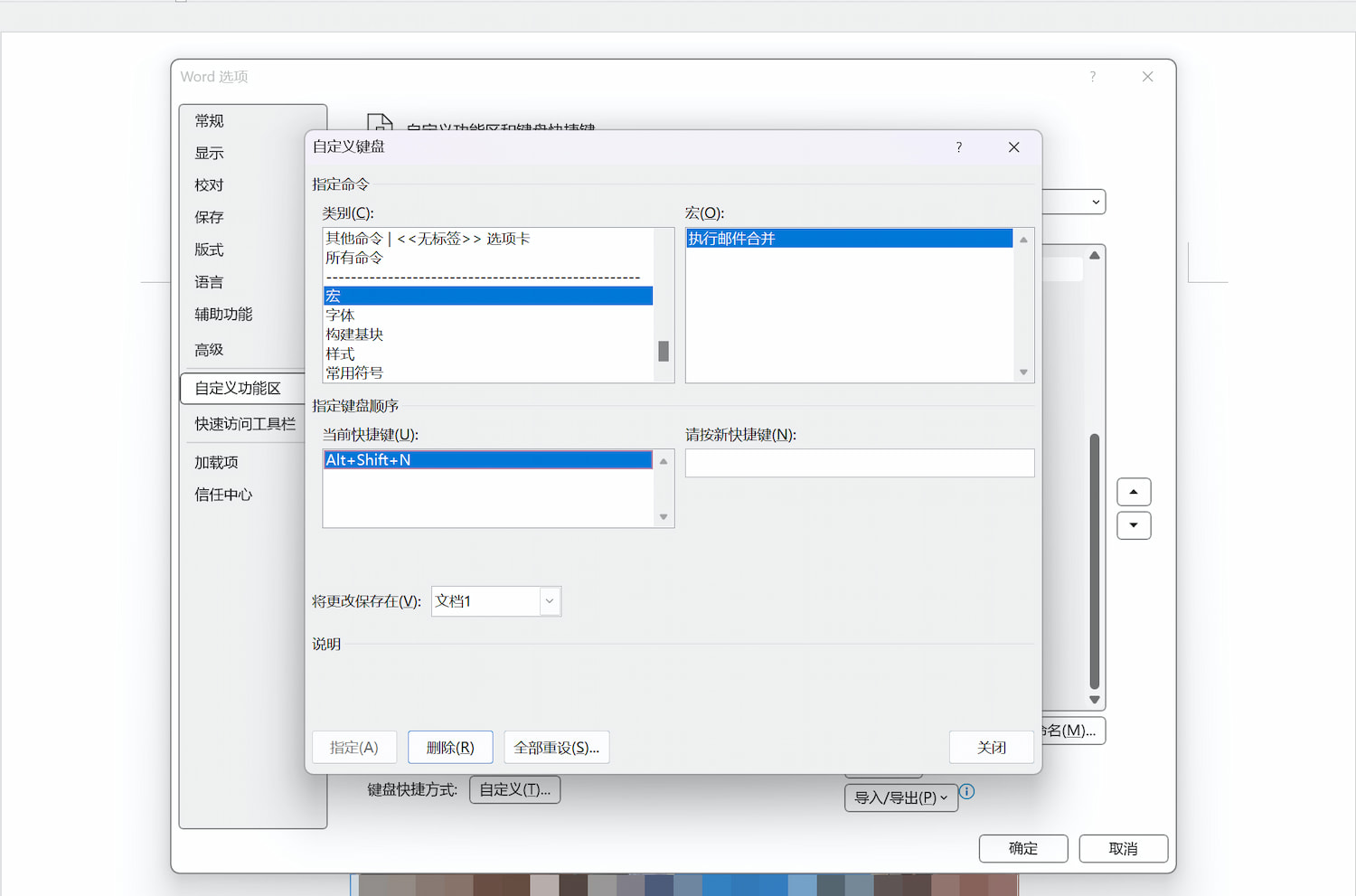This screenshot has height=896, width=1356.
Task: Select the 自定义功能区 options page
Action: (x=242, y=388)
